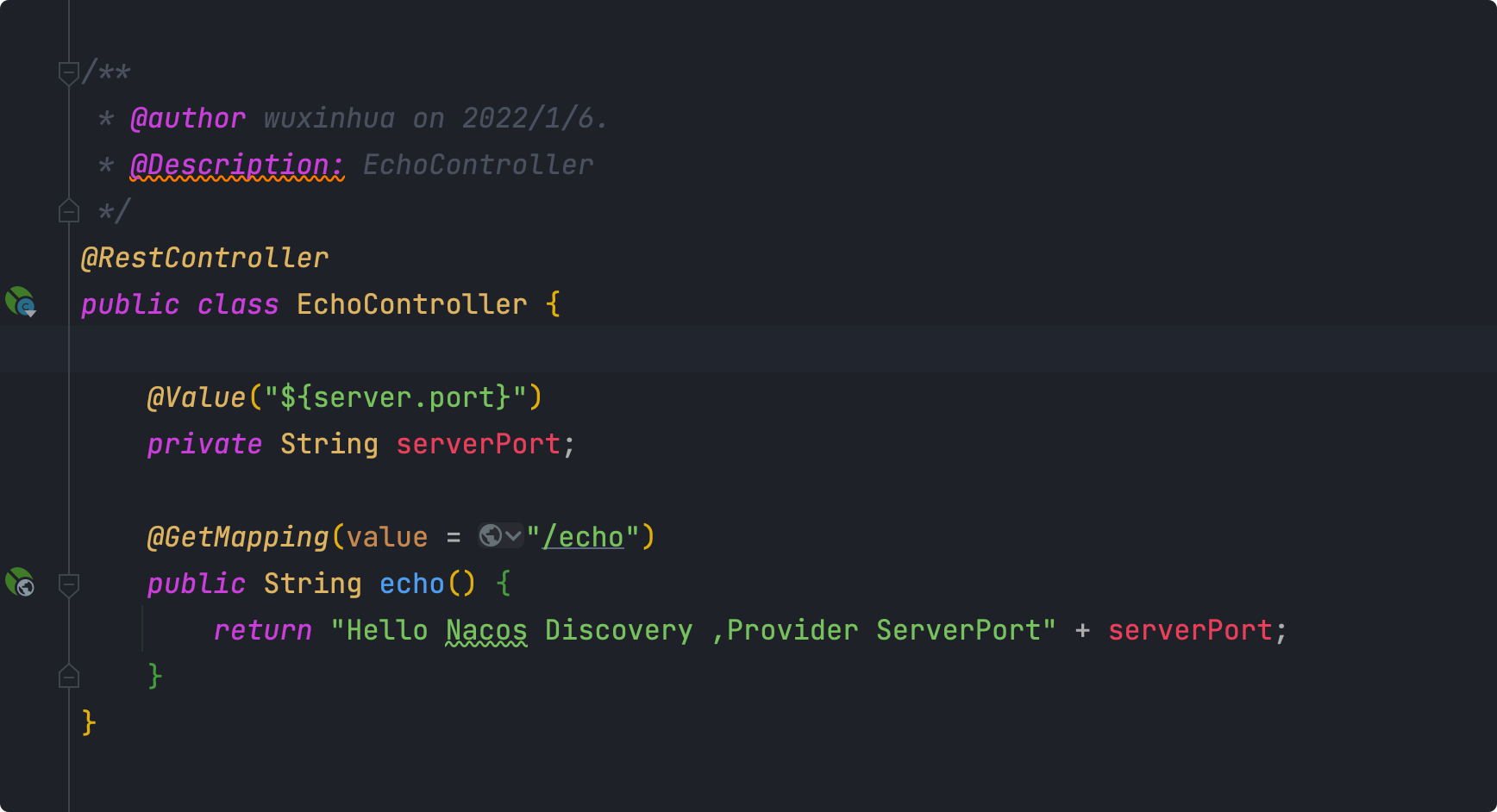Image resolution: width=1497 pixels, height=812 pixels.
Task: Click fold end marker at echo method closing brace
Action: click(69, 677)
